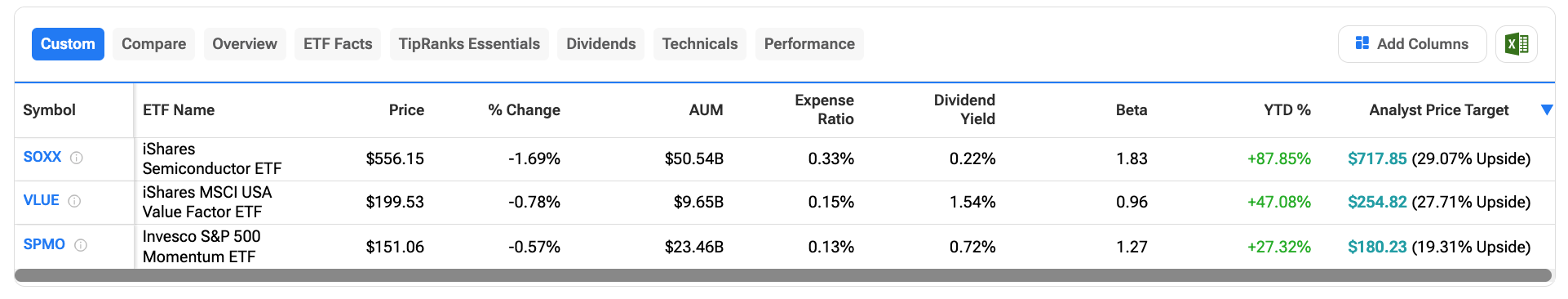The height and width of the screenshot is (299, 1568).
Task: Sort by Expense Ratio column header
Action: (824, 109)
